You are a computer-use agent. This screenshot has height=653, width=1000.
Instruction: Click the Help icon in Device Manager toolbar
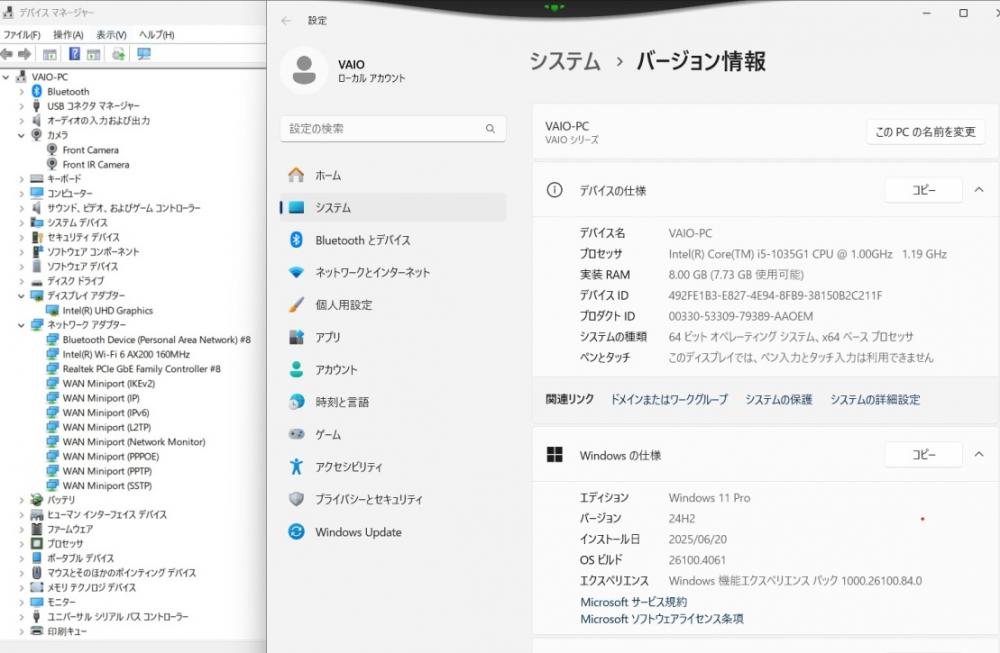(x=75, y=54)
